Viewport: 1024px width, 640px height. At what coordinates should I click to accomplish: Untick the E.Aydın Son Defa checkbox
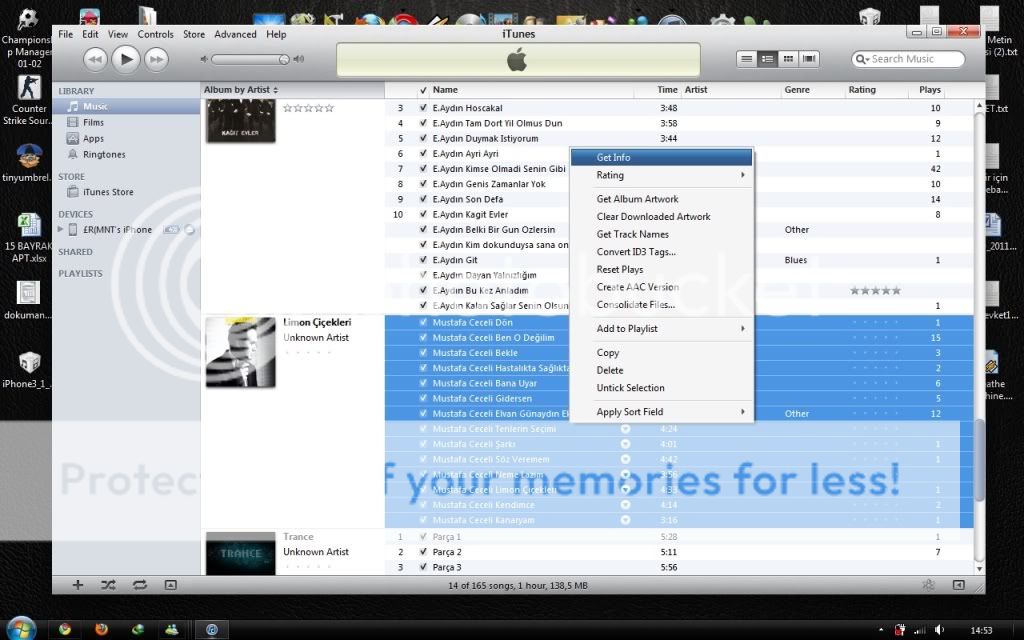click(x=423, y=199)
